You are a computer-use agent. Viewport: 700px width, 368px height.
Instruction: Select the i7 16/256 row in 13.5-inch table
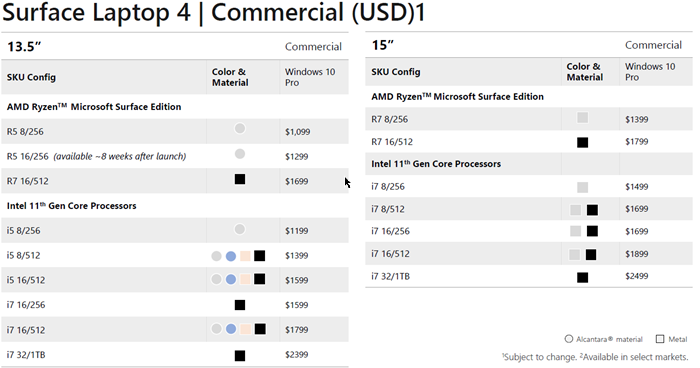[175, 305]
